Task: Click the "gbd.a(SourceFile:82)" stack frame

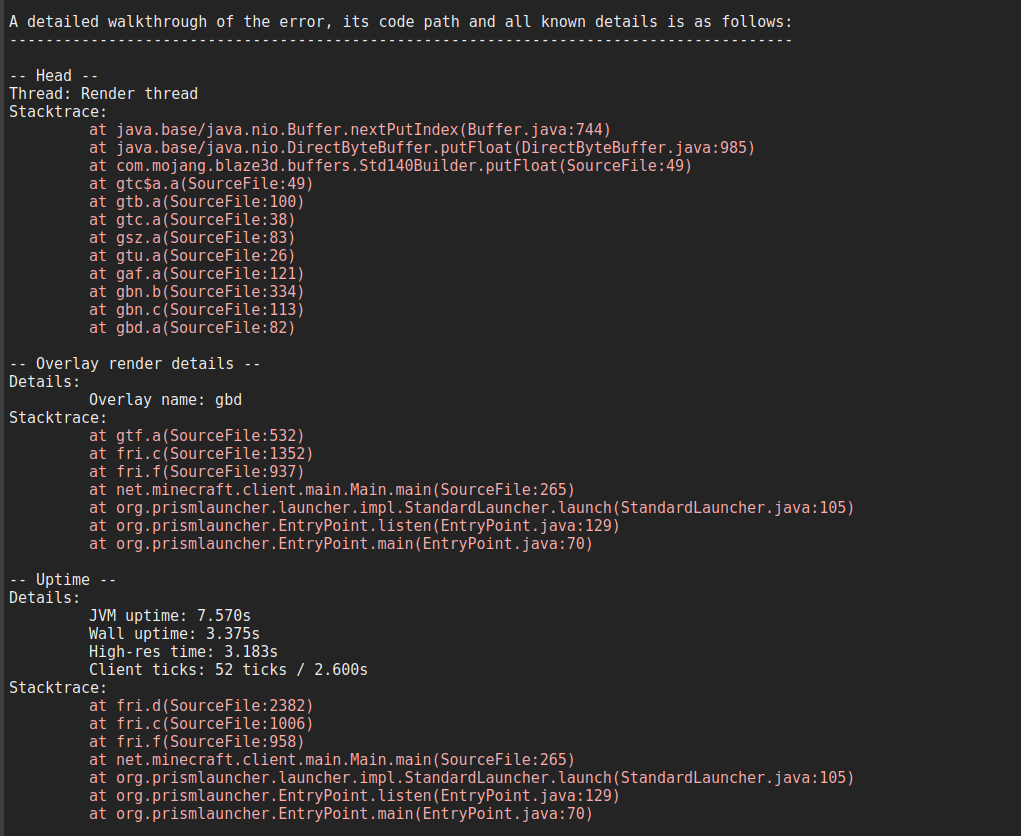Action: coord(192,328)
